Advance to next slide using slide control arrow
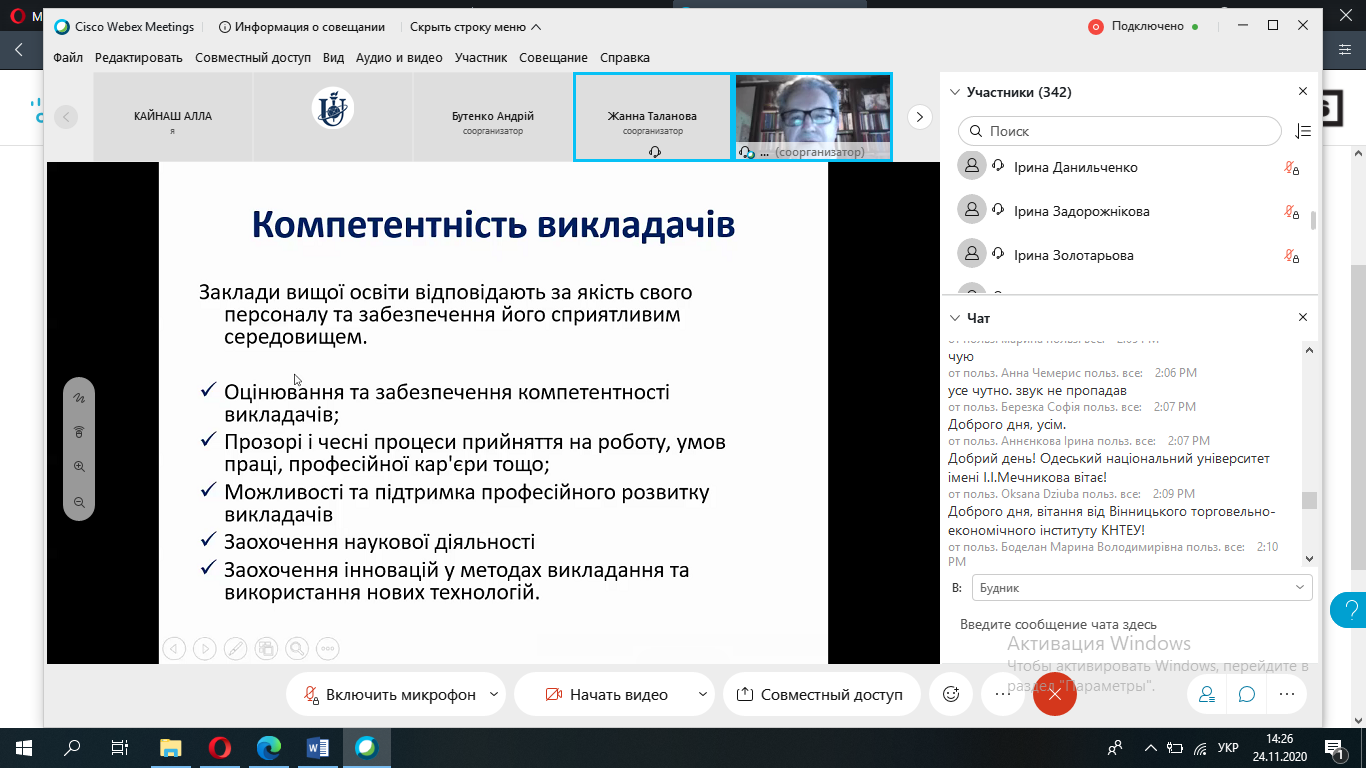The height and width of the screenshot is (768, 1366). pos(204,649)
